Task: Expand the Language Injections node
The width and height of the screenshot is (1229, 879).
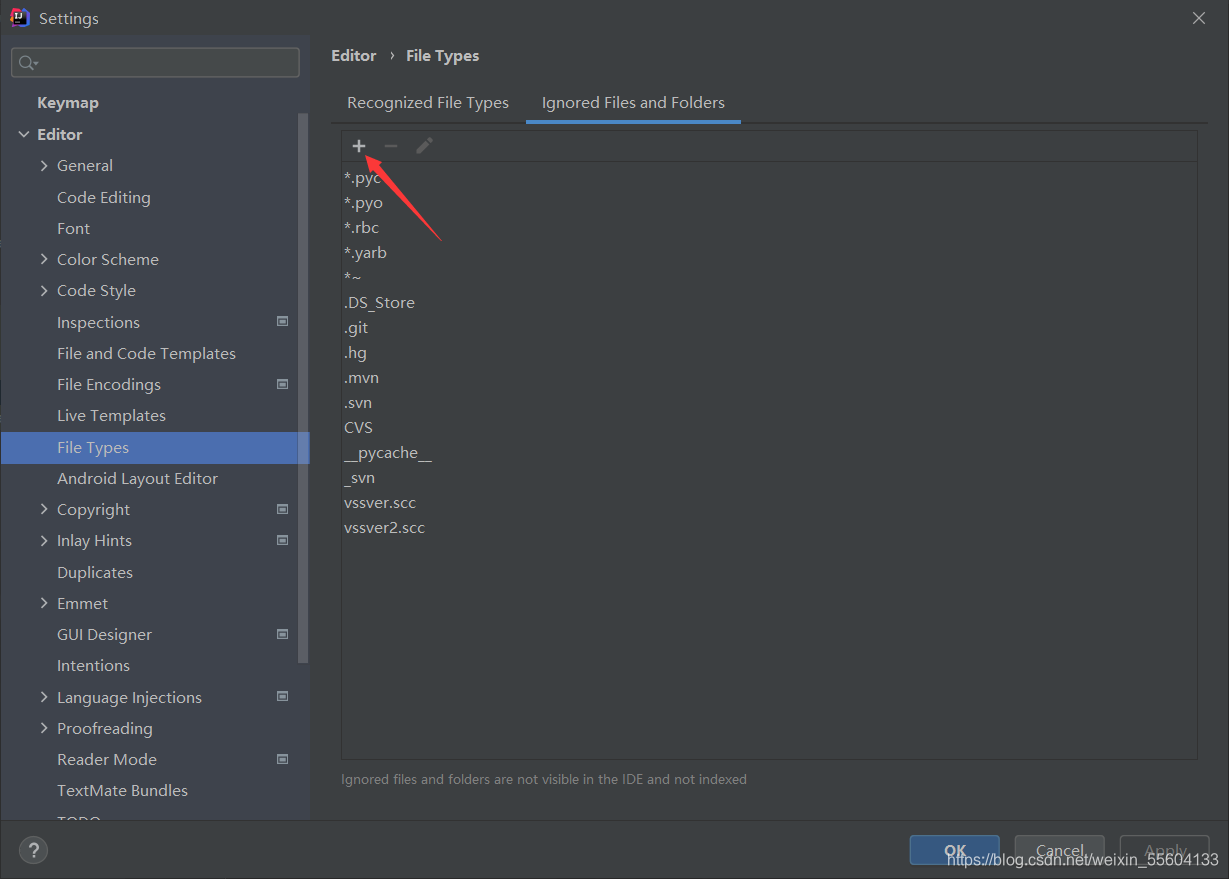Action: click(44, 697)
